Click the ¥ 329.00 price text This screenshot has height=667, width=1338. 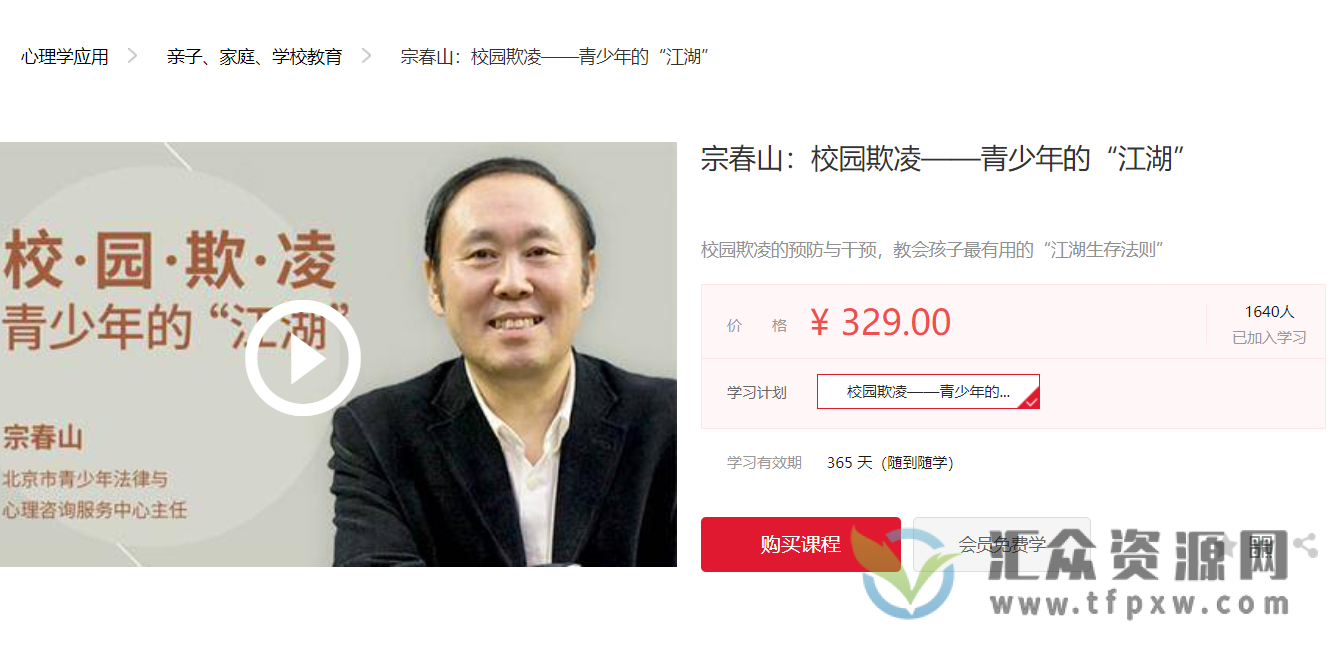point(880,322)
